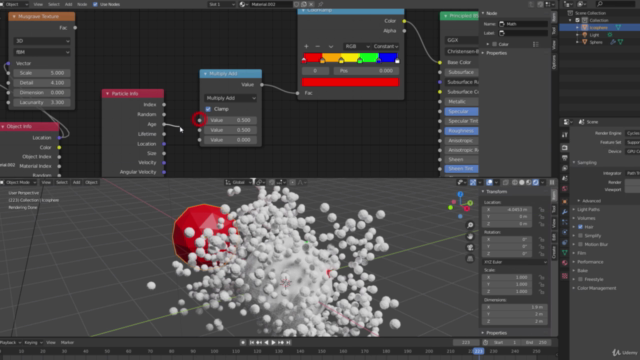640x360 pixels.
Task: Open 3D viewport Object menu
Action: 91,182
